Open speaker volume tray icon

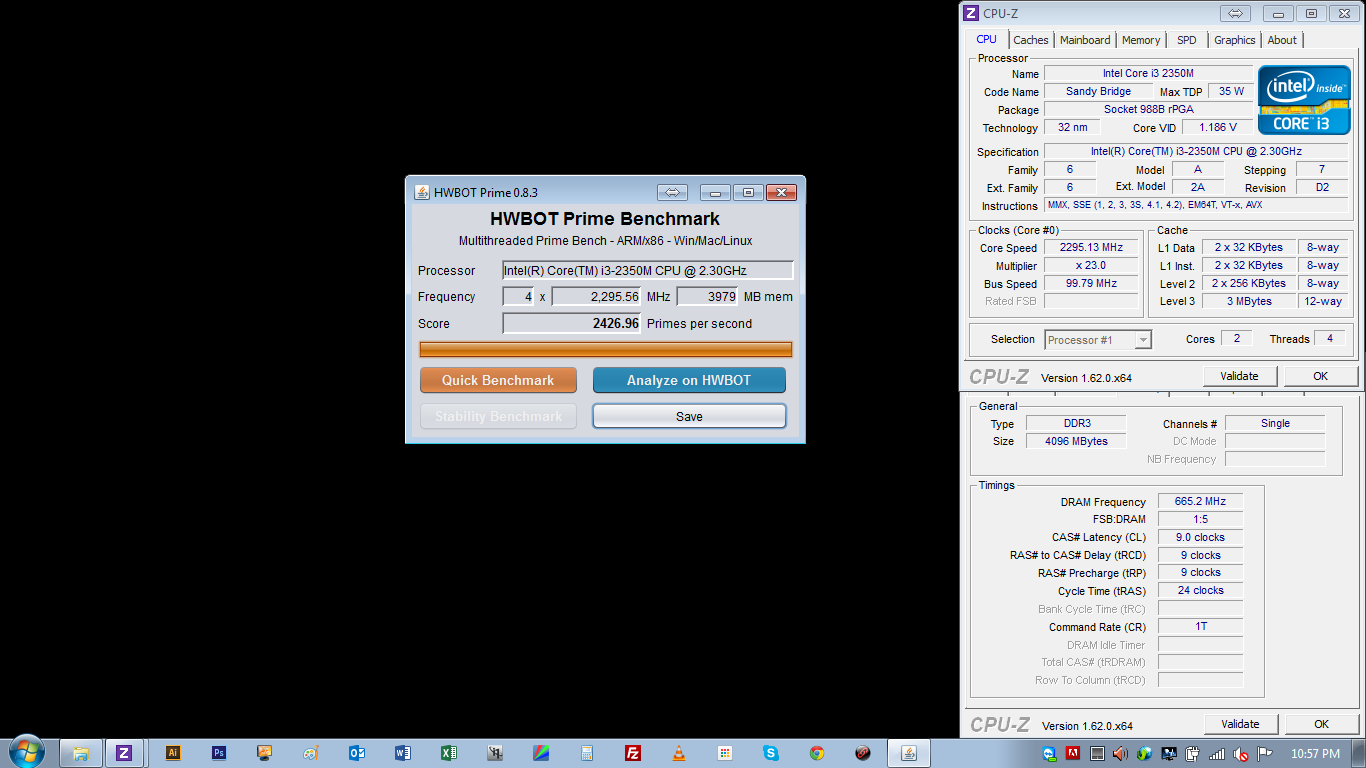click(x=1120, y=754)
